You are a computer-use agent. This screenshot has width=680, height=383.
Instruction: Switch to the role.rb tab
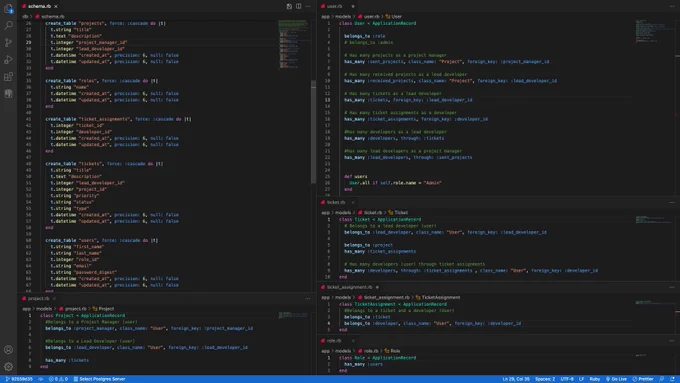click(334, 340)
